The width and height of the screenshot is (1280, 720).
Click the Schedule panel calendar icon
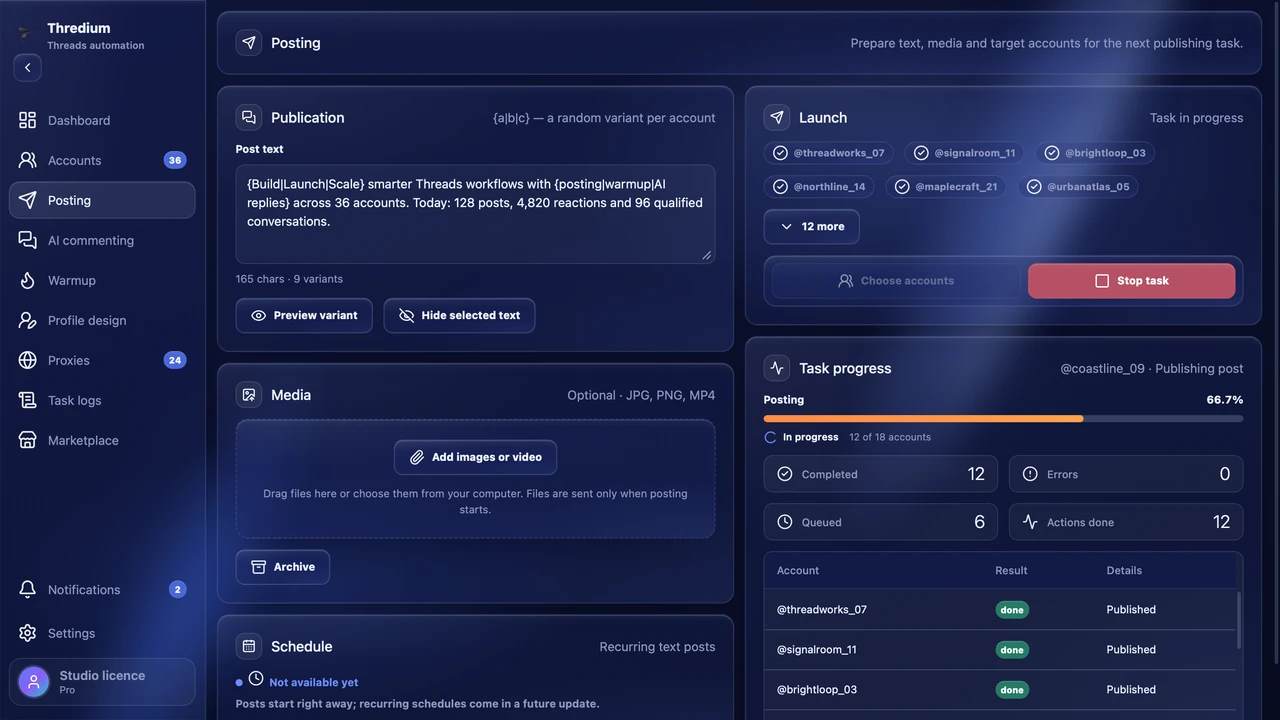[x=249, y=646]
